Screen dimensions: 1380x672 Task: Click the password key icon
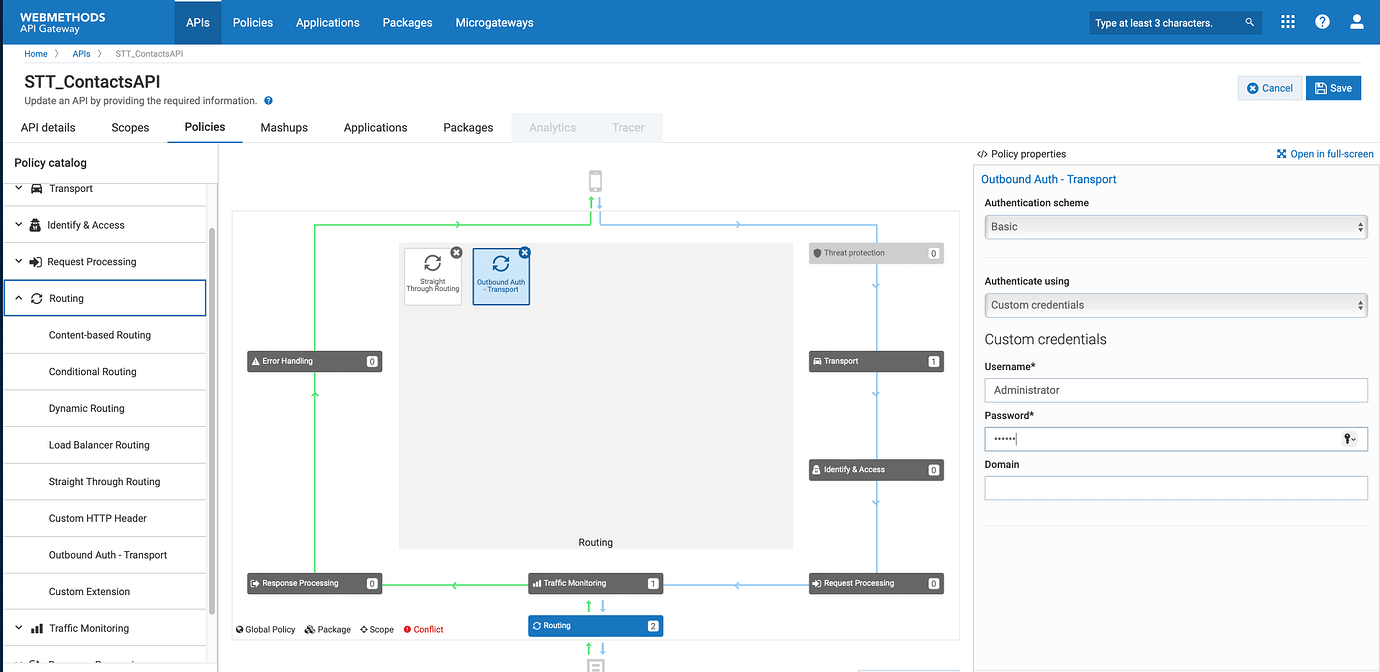[x=1349, y=439]
